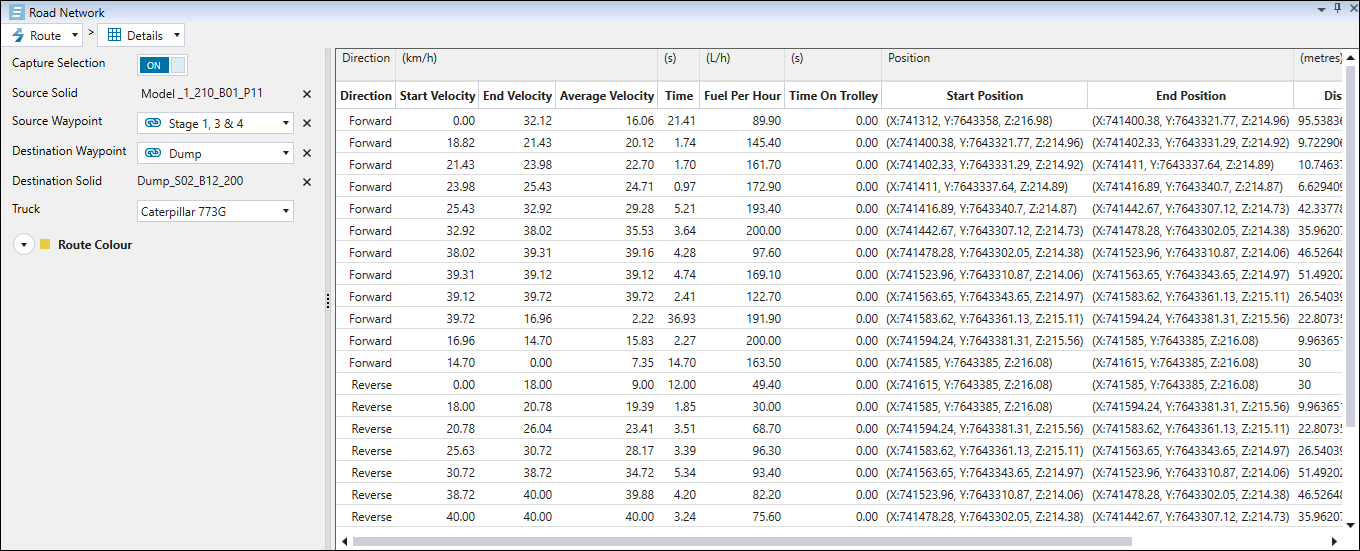Click the Details table grid icon
This screenshot has width=1360, height=551.
pos(114,35)
